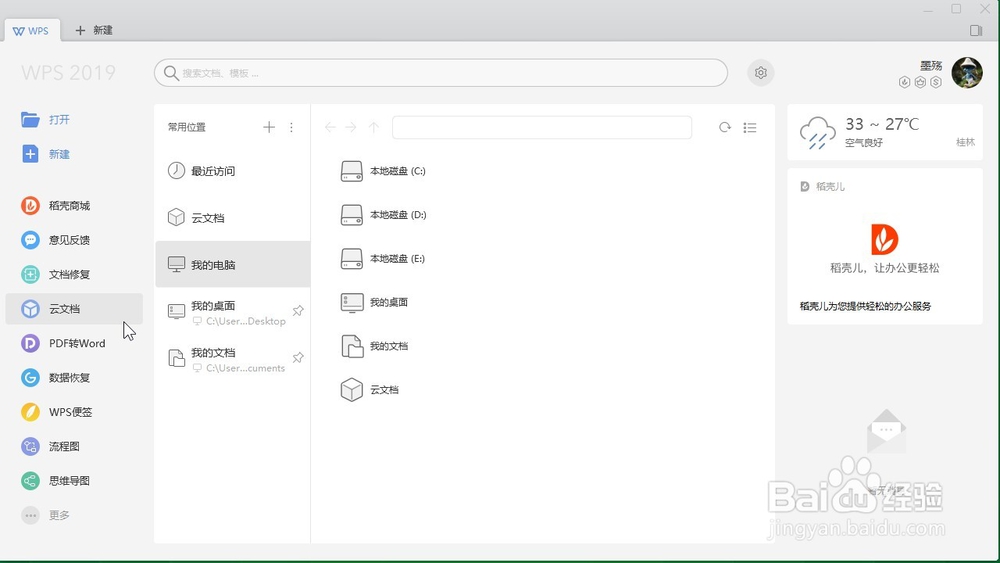Click the username 墨殇
1000x563 pixels.
pos(931,65)
